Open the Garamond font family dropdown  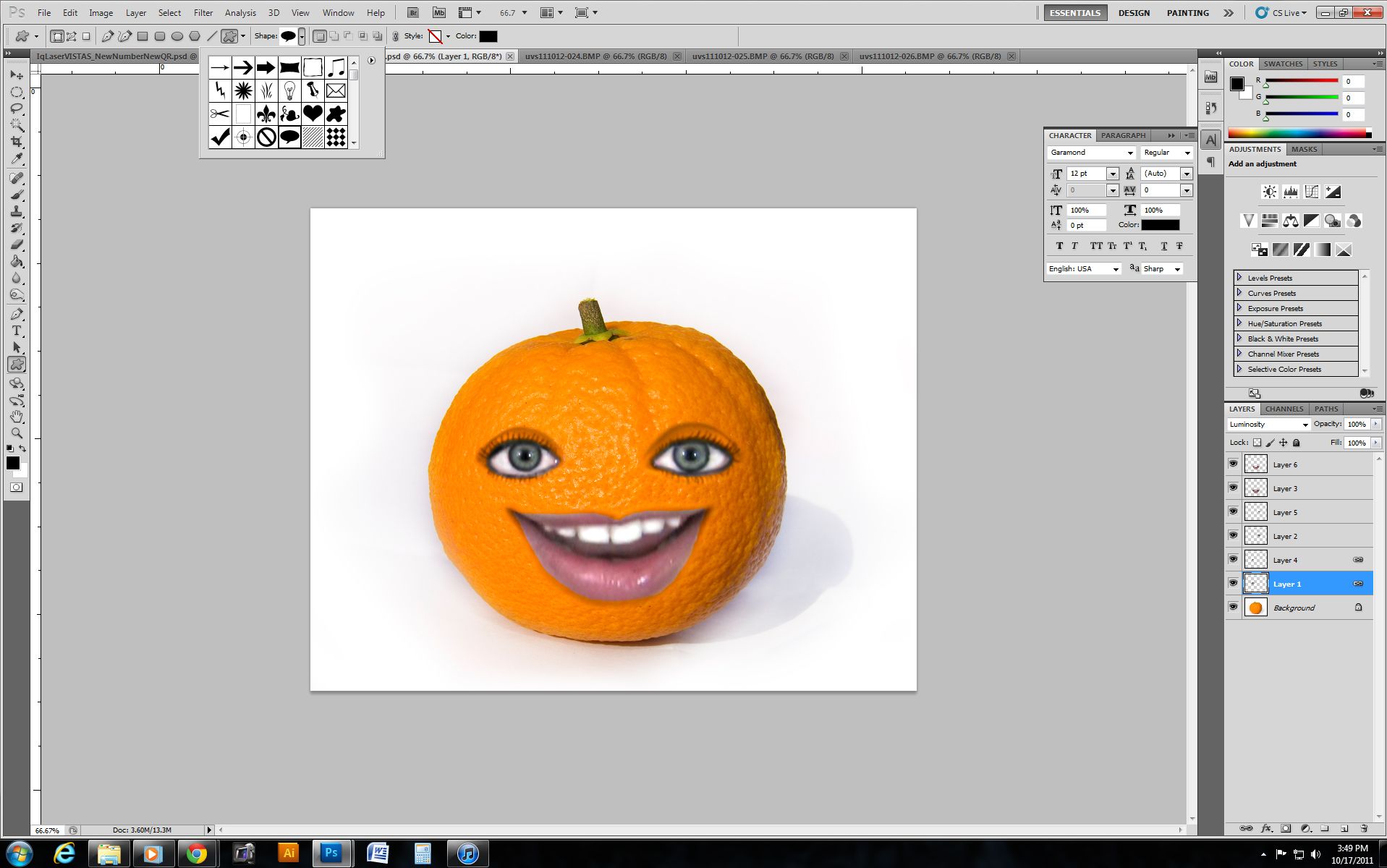1131,153
